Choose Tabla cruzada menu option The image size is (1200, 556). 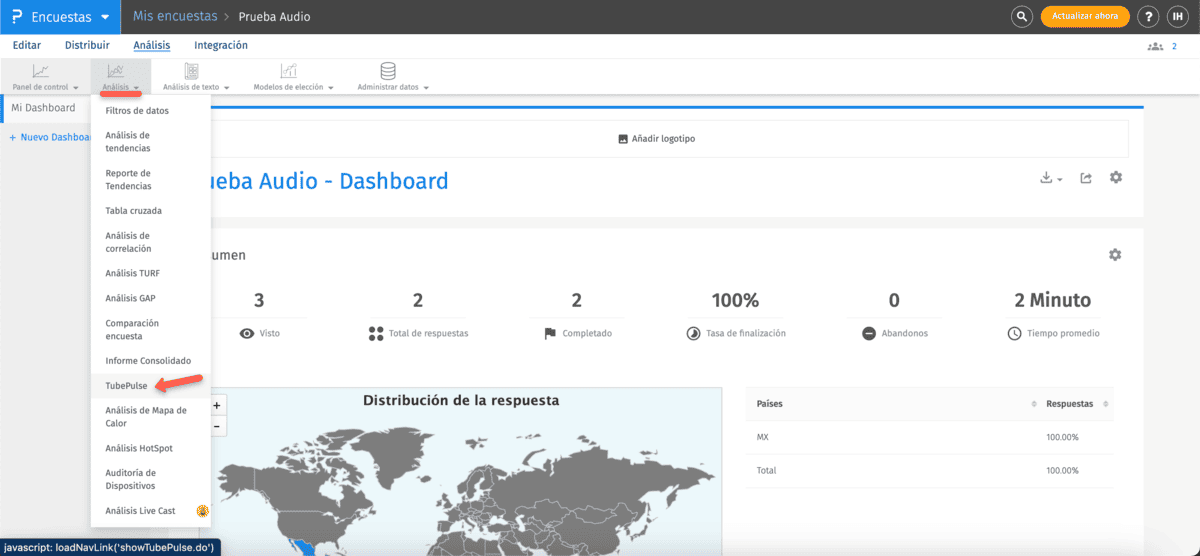tap(133, 211)
